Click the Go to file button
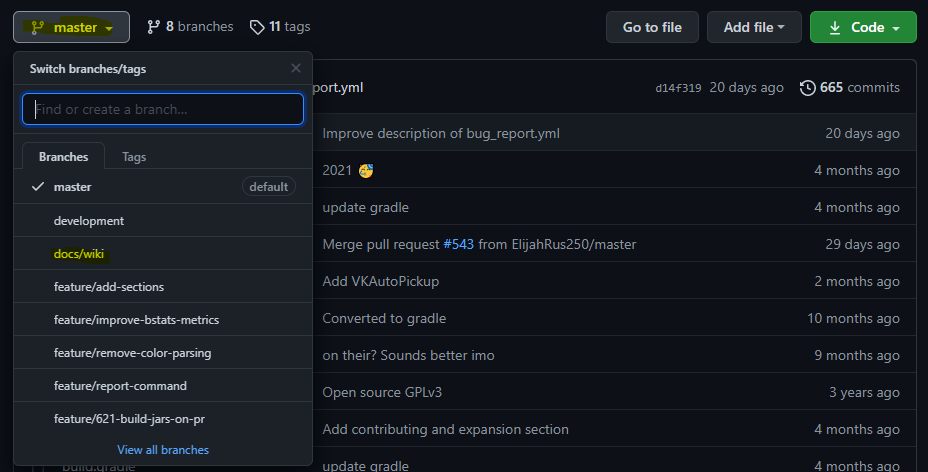This screenshot has width=928, height=472. [652, 27]
